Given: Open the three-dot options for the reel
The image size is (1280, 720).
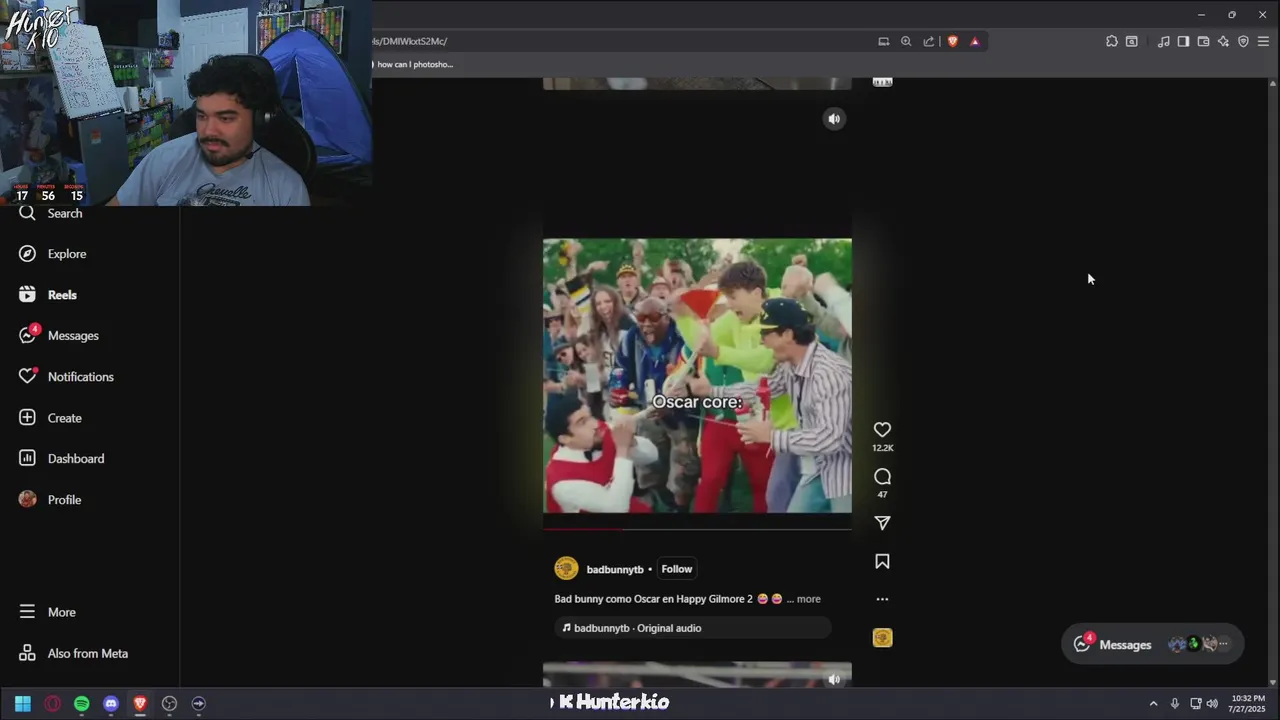Looking at the screenshot, I should (x=882, y=599).
